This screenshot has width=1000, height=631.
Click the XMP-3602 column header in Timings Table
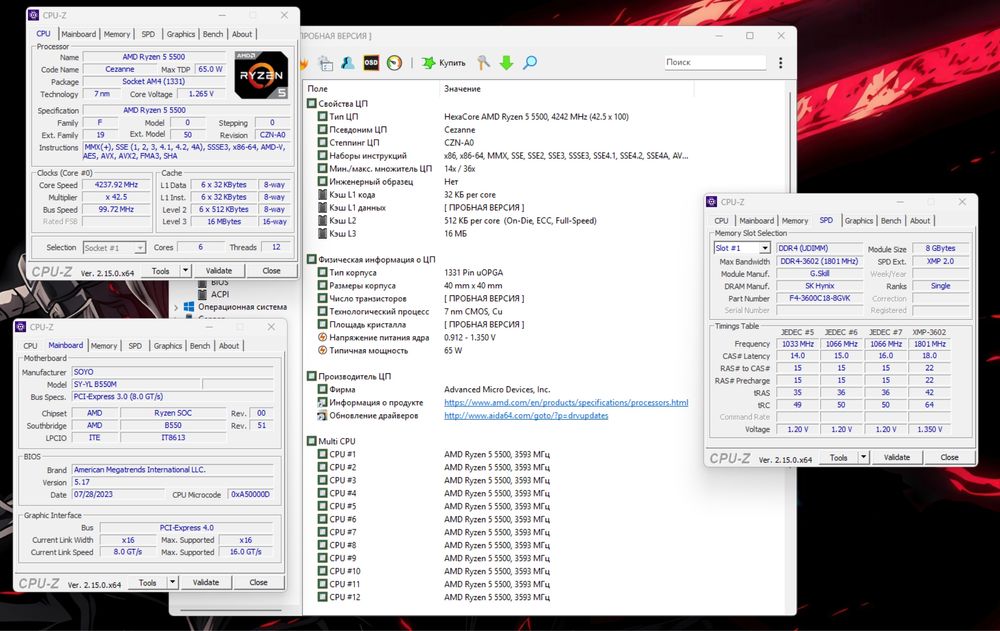pyautogui.click(x=929, y=332)
